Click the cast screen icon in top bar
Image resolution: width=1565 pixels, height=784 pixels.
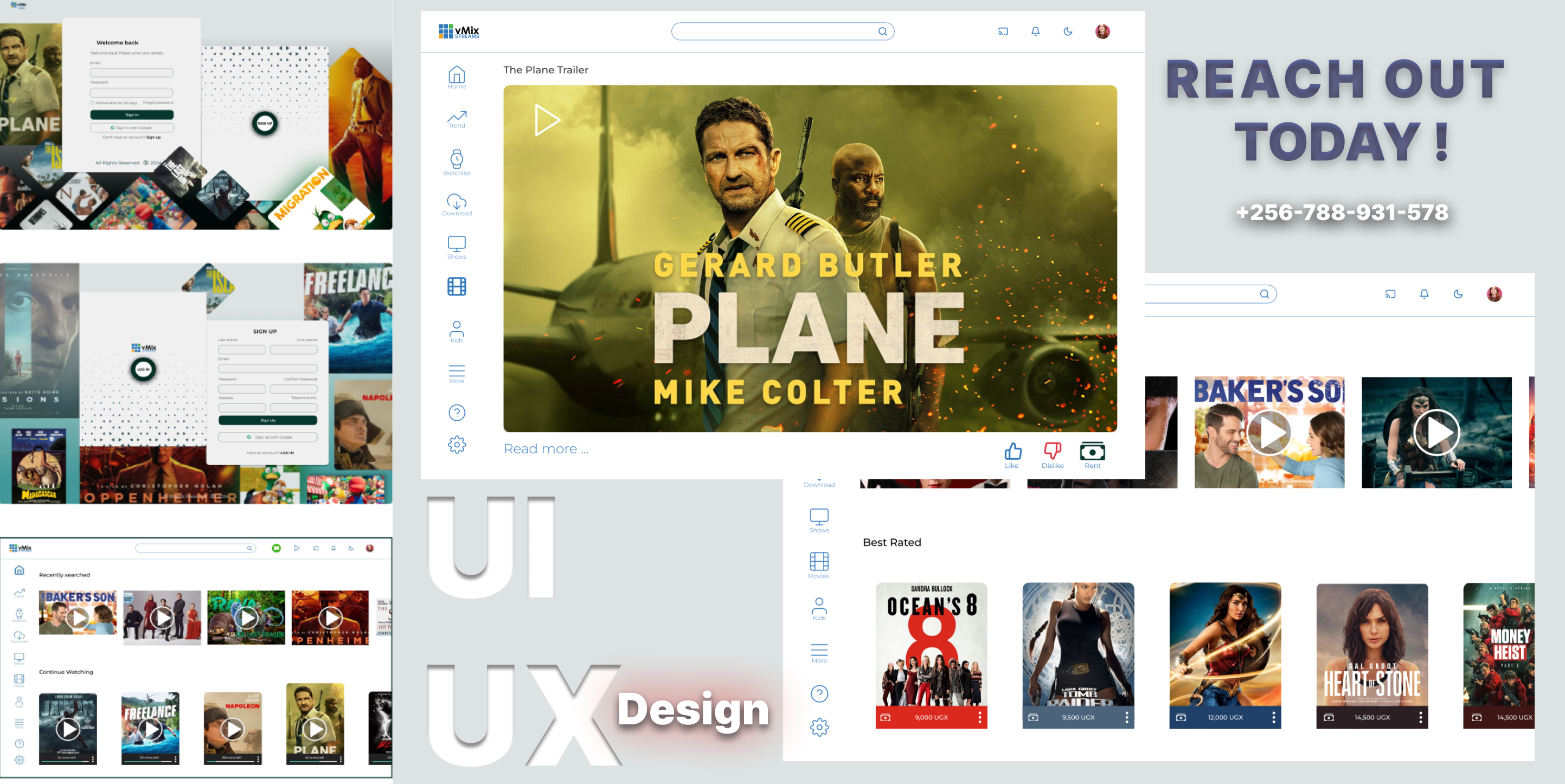1003,31
